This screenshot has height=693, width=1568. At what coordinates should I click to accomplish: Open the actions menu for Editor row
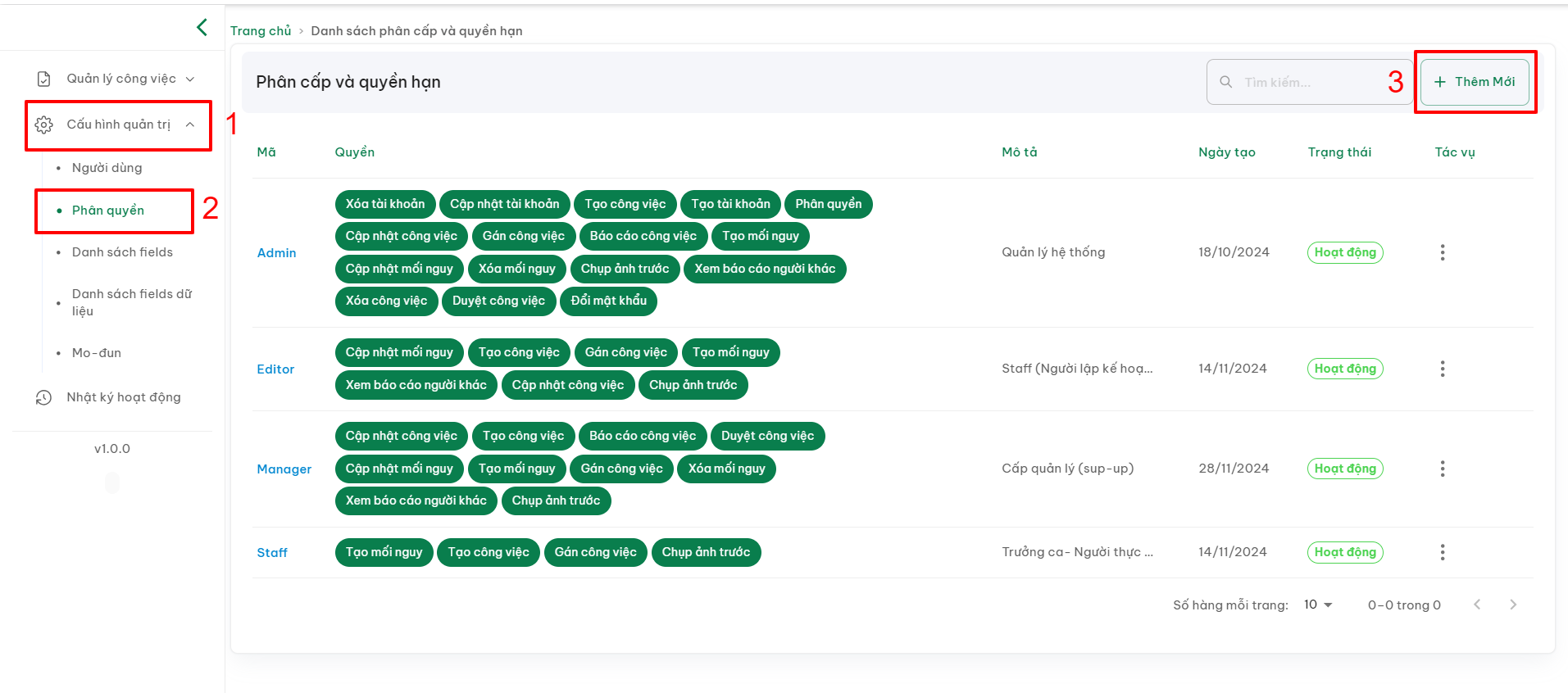point(1443,369)
